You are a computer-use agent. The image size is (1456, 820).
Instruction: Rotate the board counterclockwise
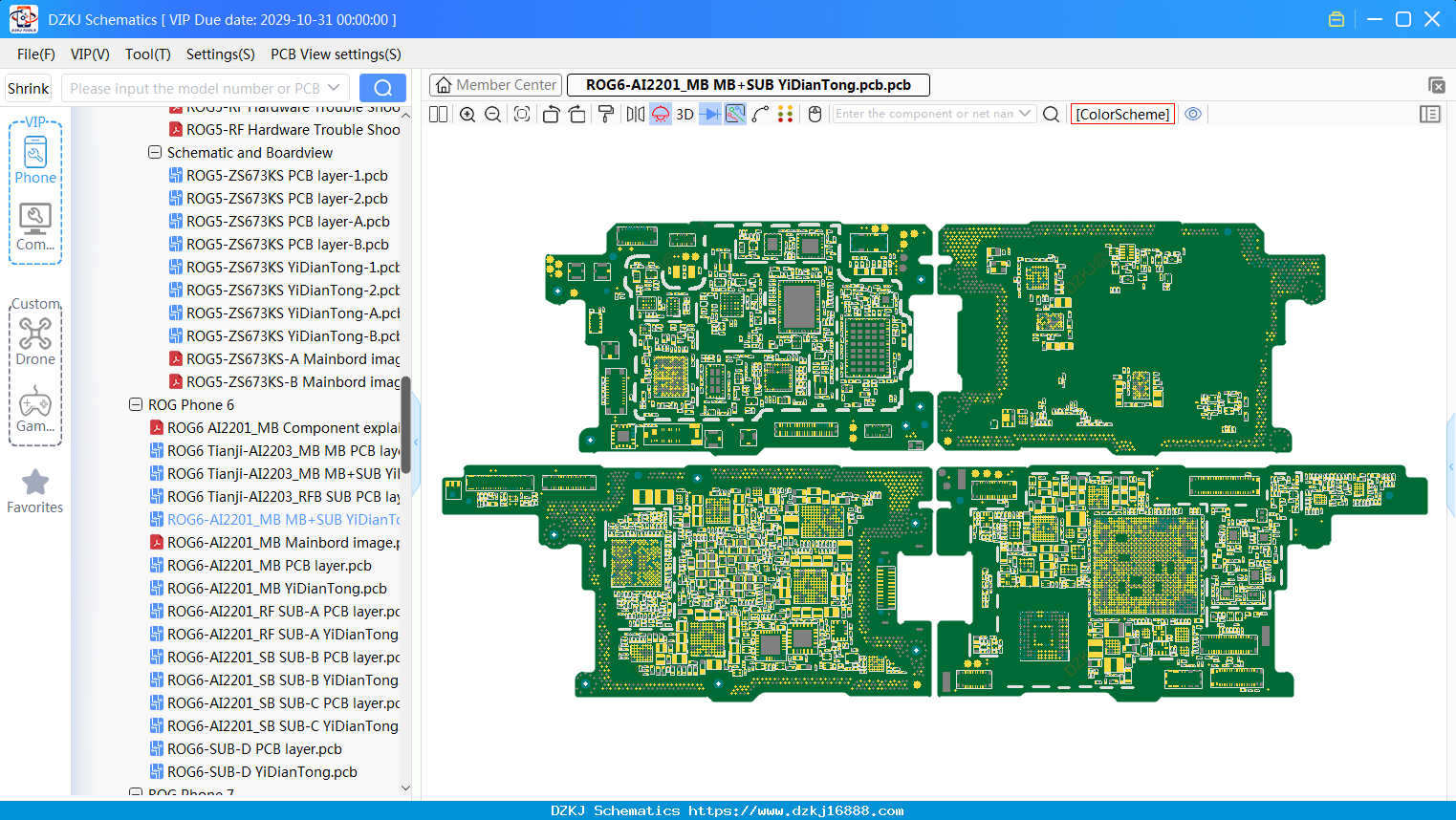[x=551, y=114]
